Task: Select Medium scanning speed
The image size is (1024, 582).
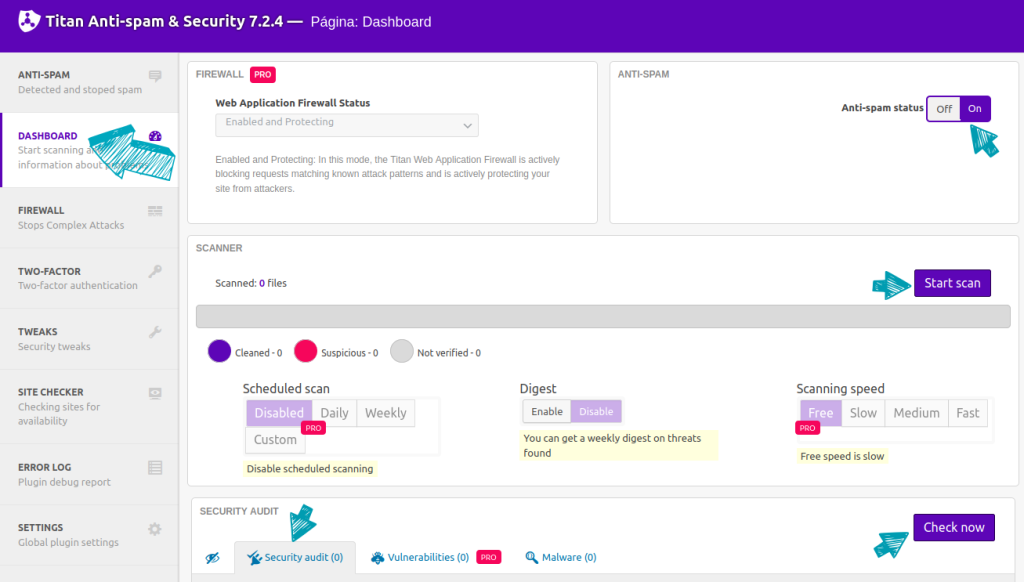Action: pos(916,413)
